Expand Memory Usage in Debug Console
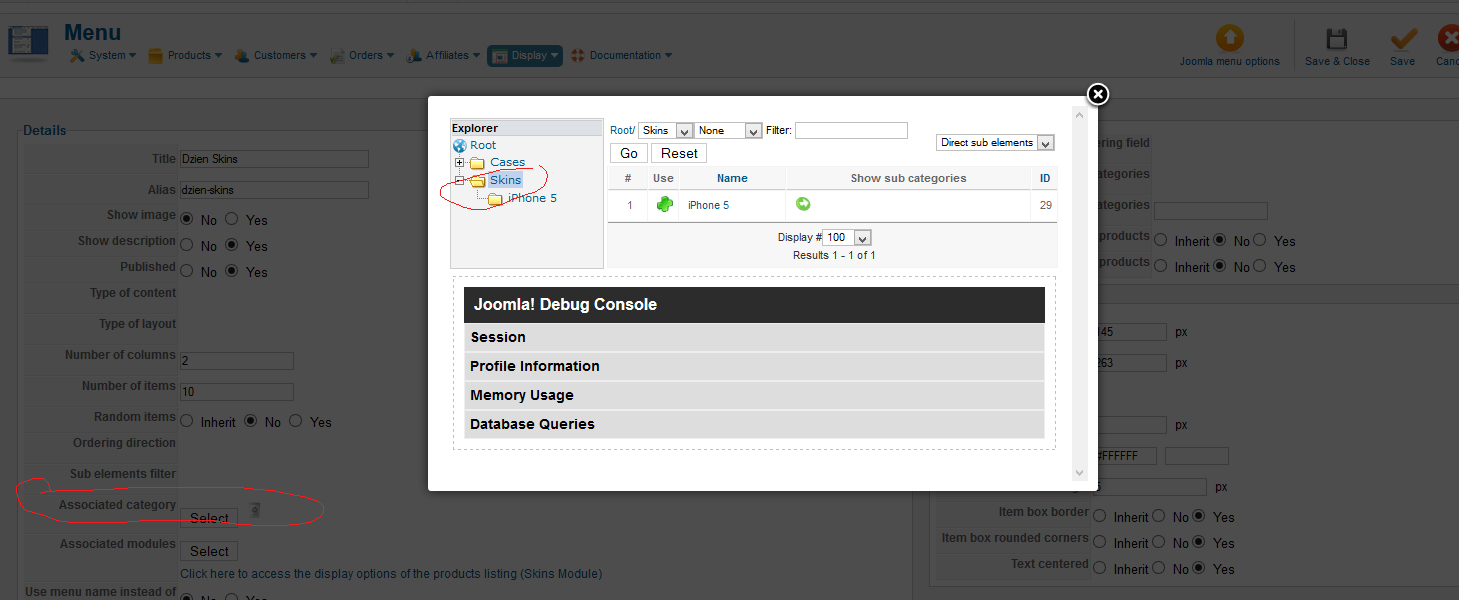 coord(754,395)
